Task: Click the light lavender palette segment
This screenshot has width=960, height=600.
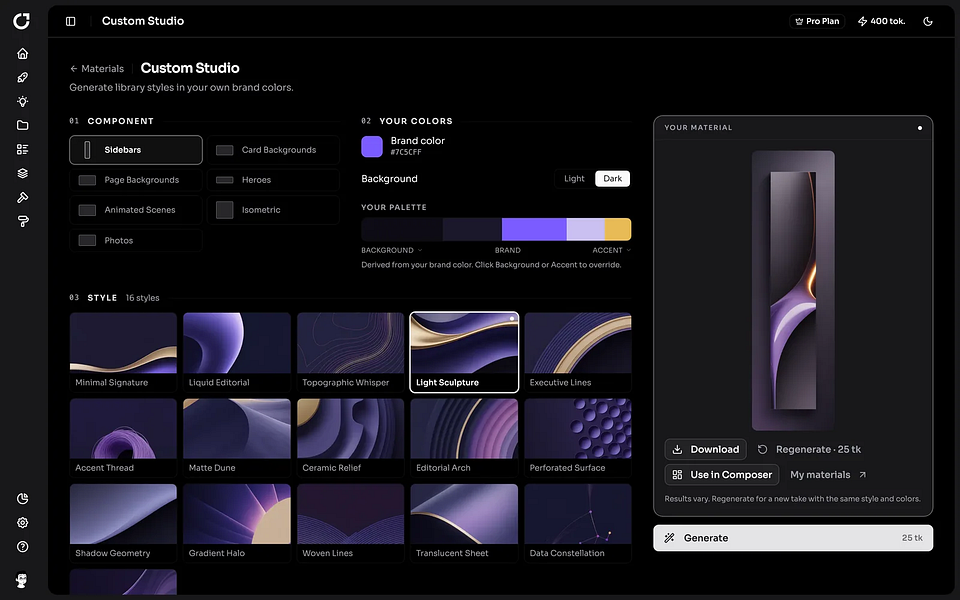Action: click(585, 230)
